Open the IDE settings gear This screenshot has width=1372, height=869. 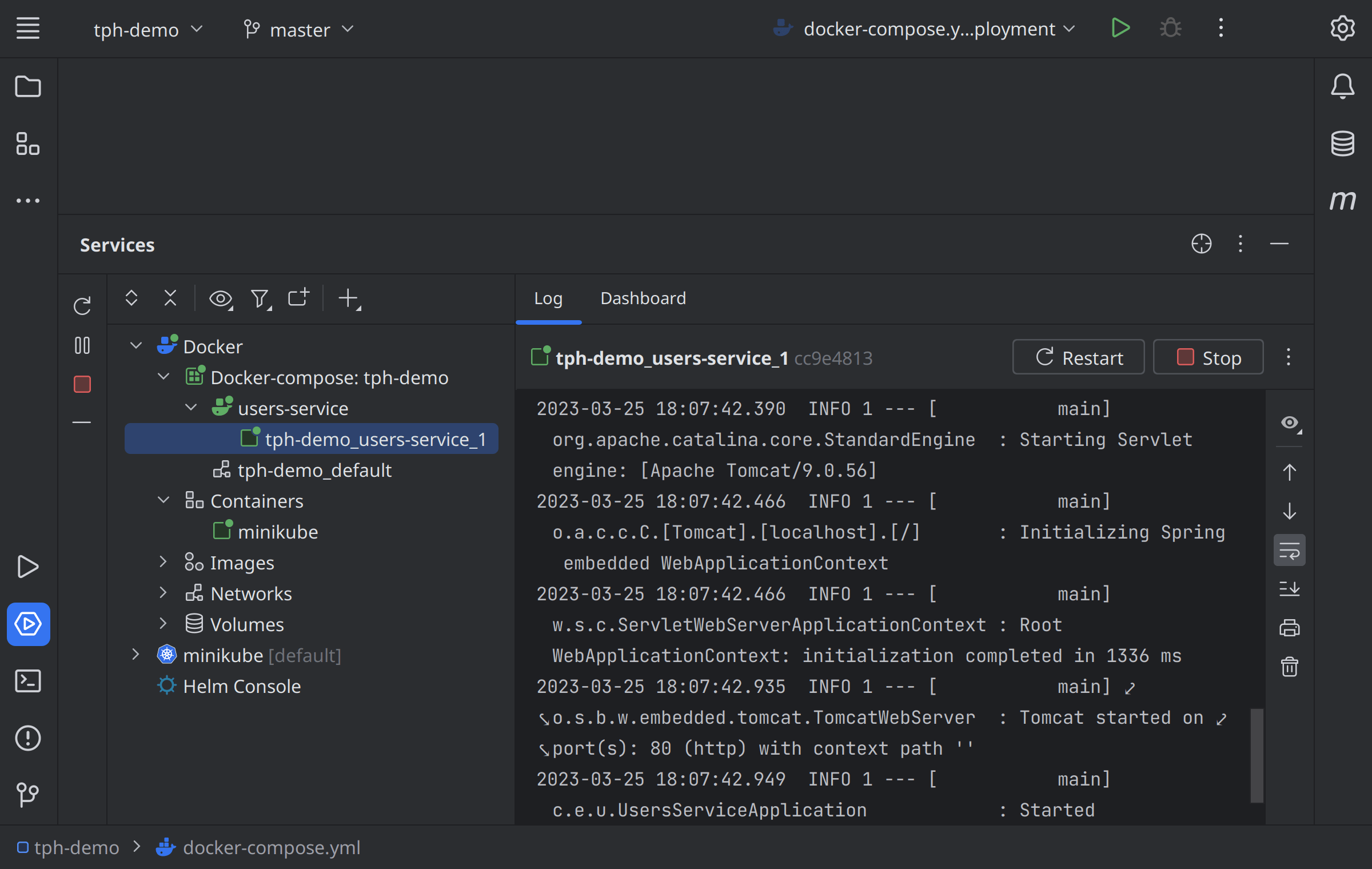click(1342, 27)
